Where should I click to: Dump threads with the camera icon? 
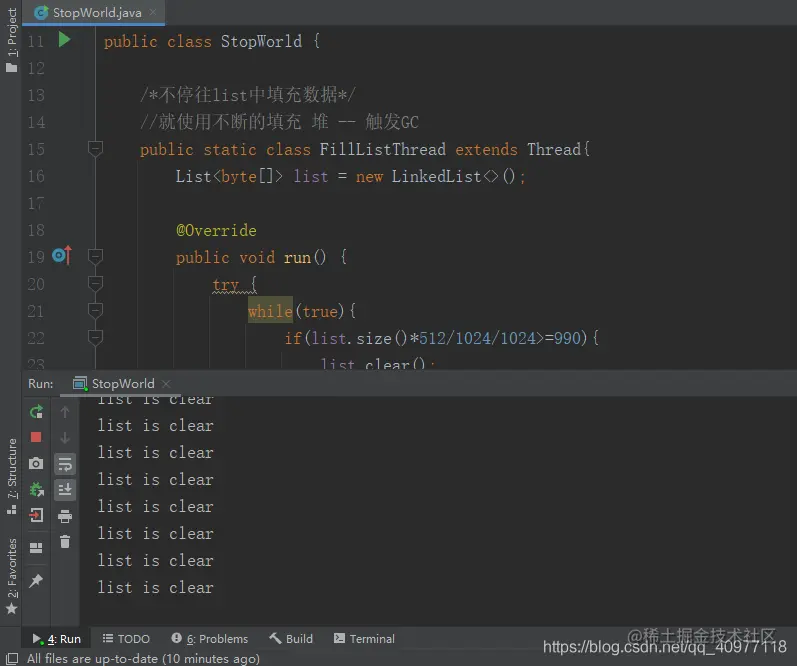point(36,463)
